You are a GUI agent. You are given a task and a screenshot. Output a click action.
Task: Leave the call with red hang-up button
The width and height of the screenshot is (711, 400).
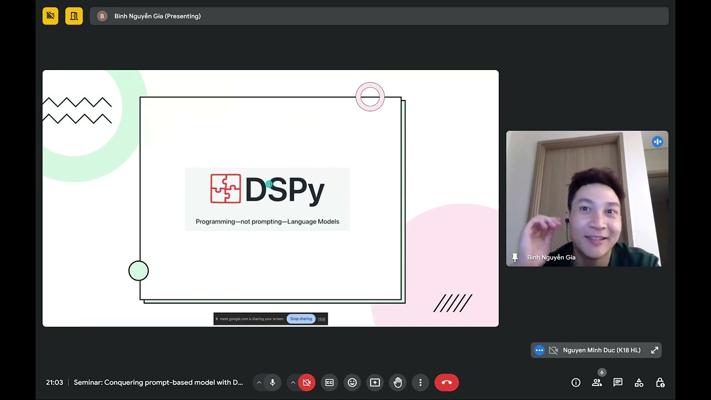[x=447, y=382]
